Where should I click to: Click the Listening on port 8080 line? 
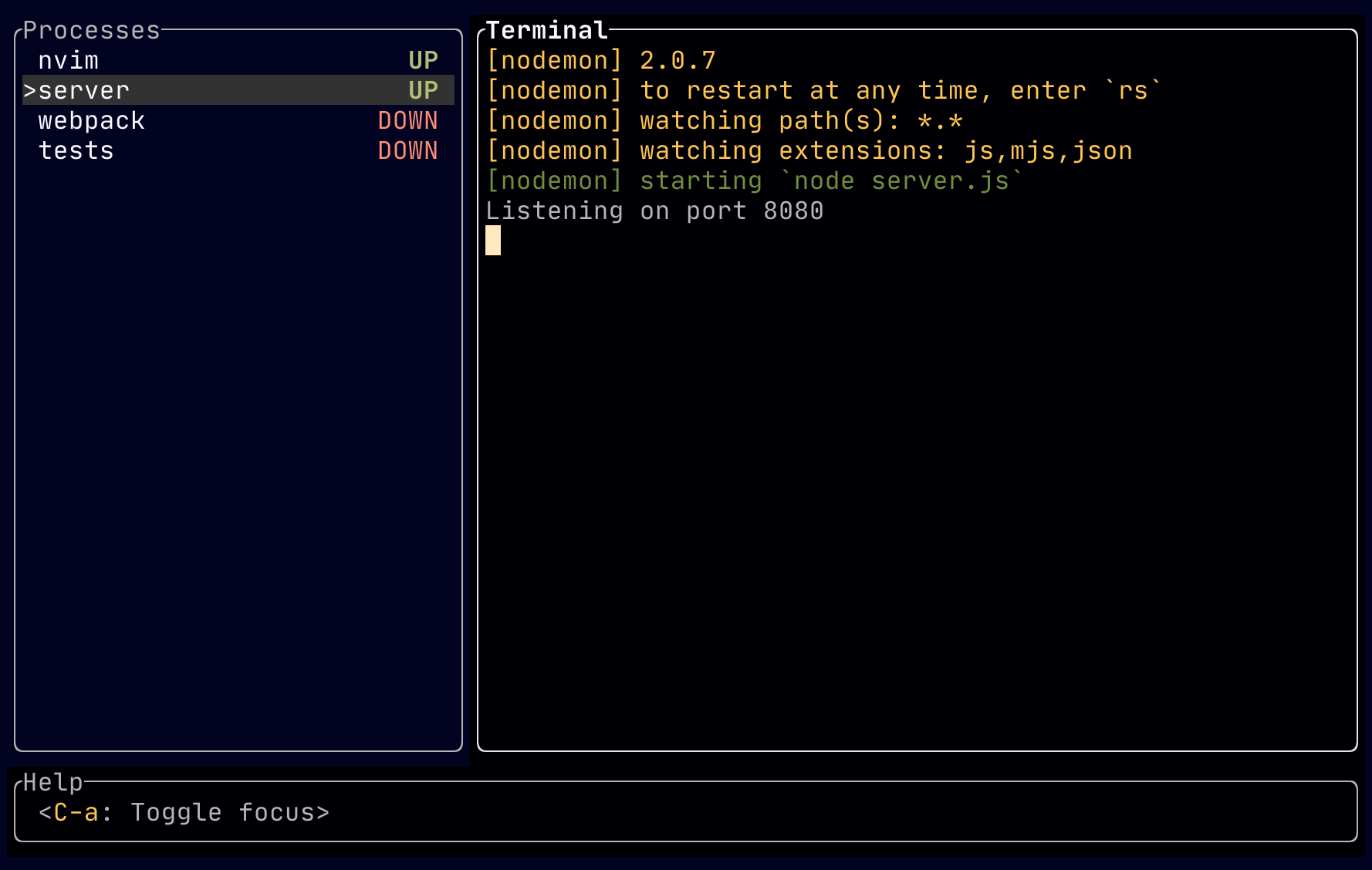[x=654, y=210]
